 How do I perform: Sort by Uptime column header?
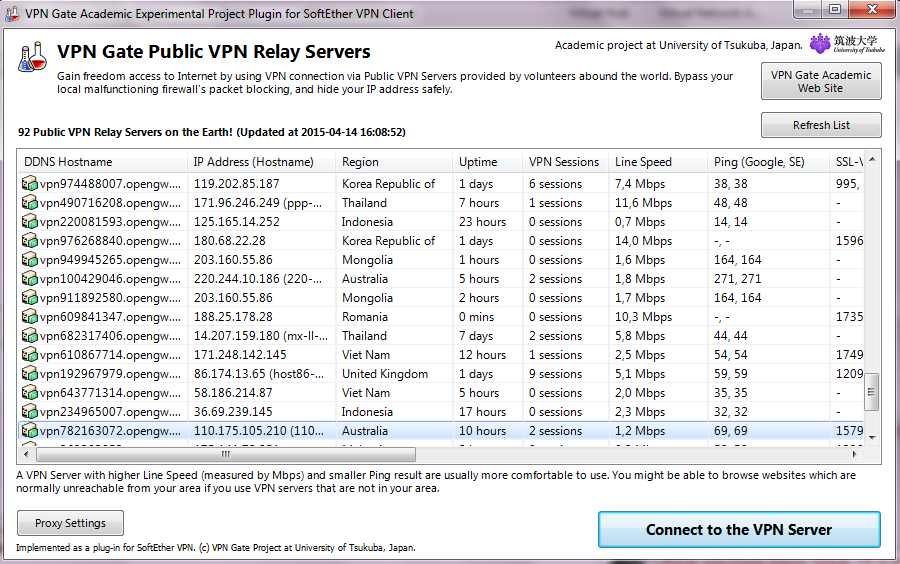[487, 162]
